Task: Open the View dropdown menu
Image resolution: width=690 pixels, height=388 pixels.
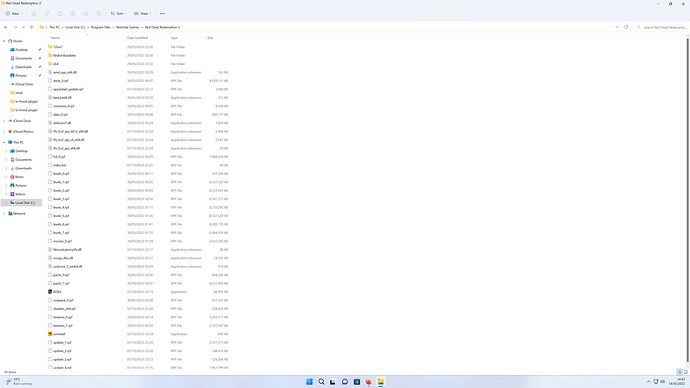Action: click(x=142, y=14)
